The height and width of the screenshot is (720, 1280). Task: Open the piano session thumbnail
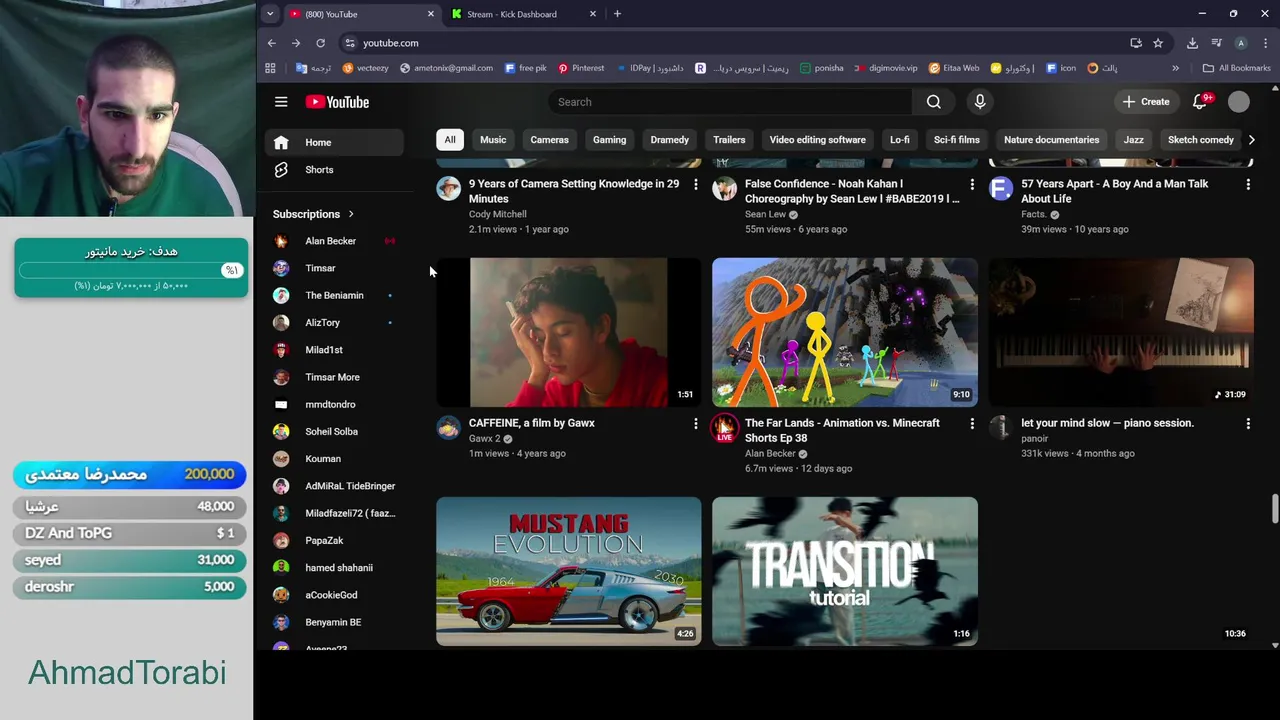coord(1121,332)
